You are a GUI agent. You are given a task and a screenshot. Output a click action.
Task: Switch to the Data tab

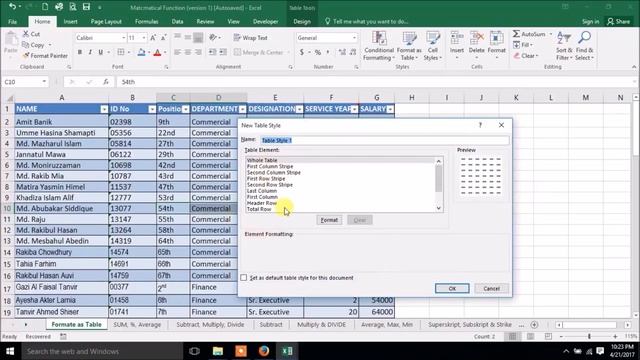[177, 22]
